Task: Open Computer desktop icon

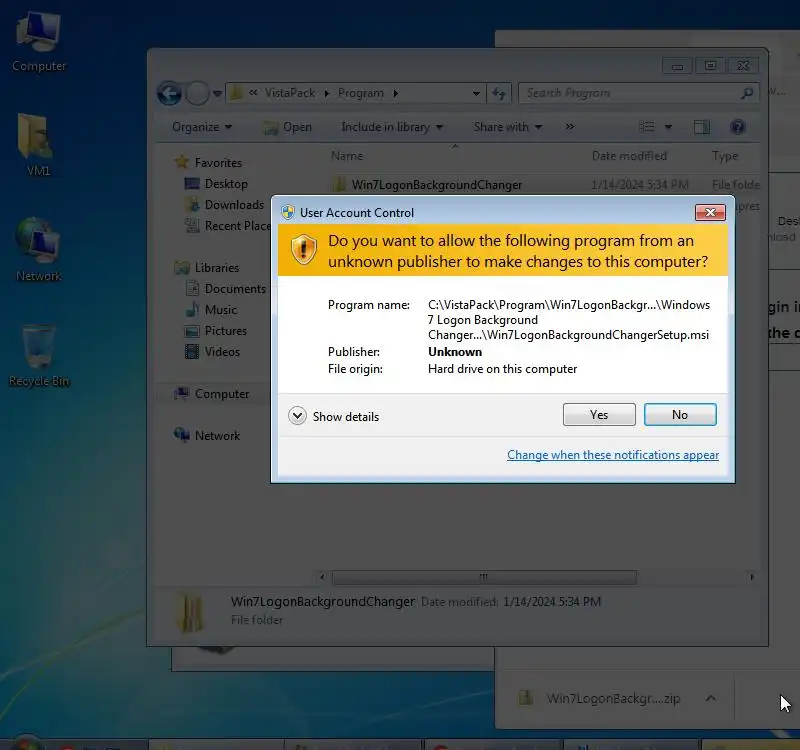Action: [x=39, y=43]
